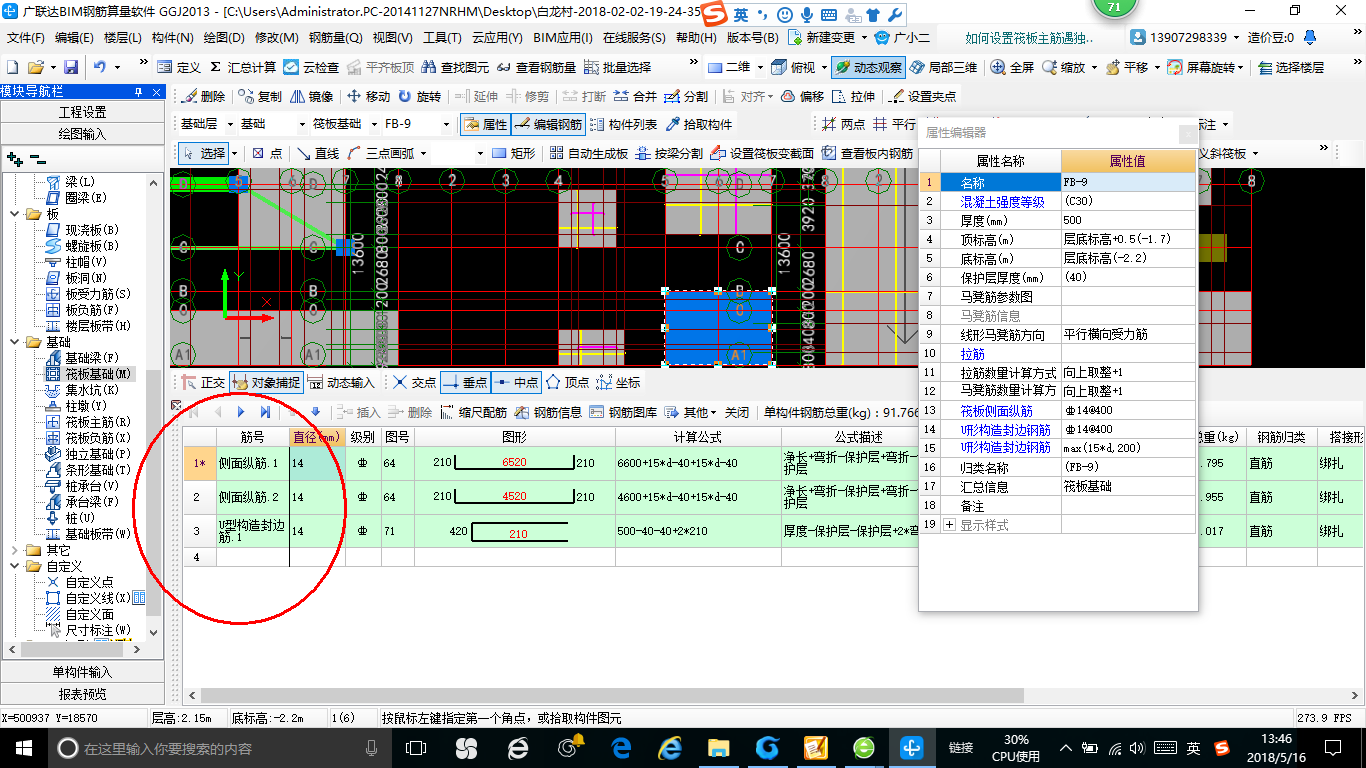Open the 钢筋量(Q) menu
Screen dimensions: 1366x768
tap(336, 37)
